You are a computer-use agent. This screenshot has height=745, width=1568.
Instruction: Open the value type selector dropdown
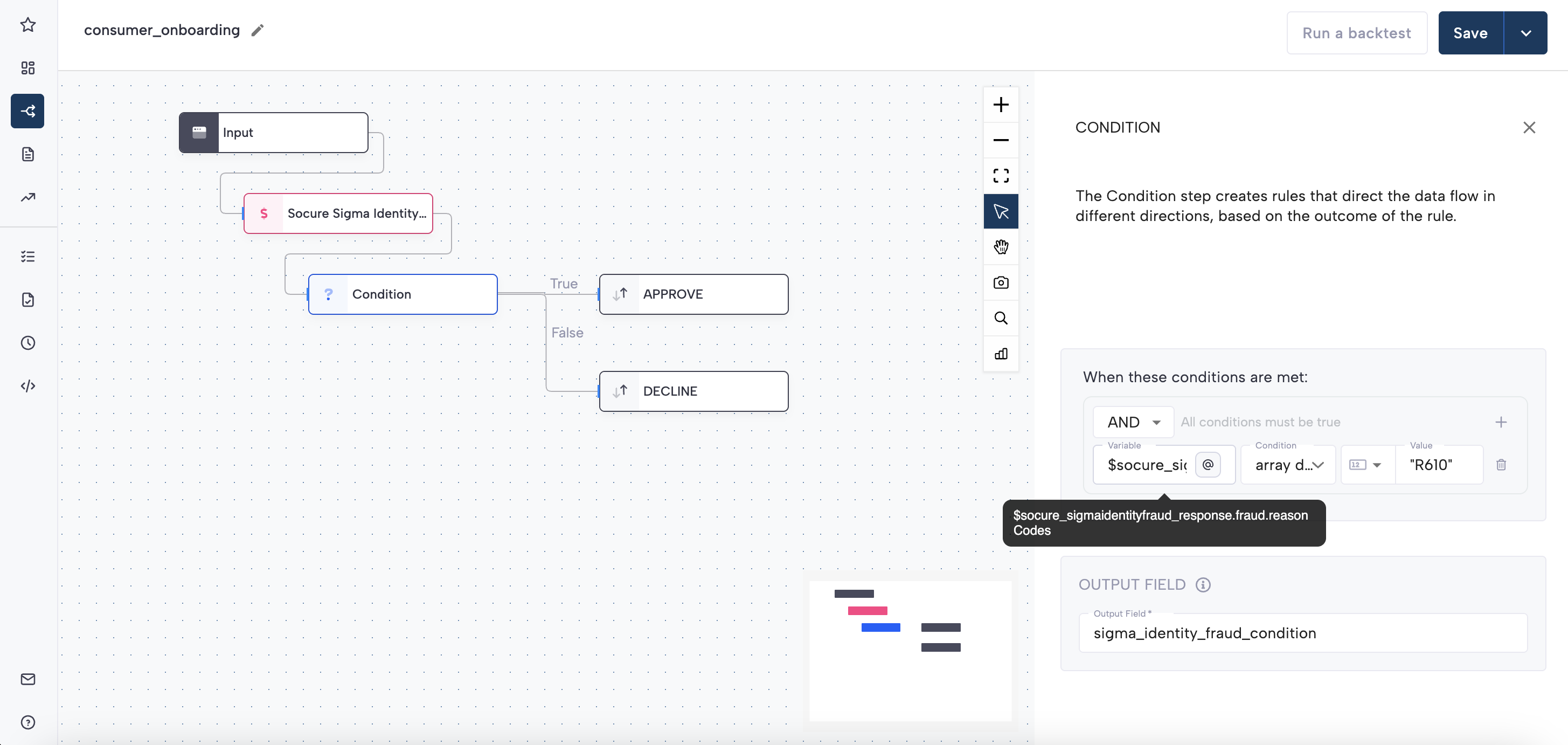pos(1366,465)
